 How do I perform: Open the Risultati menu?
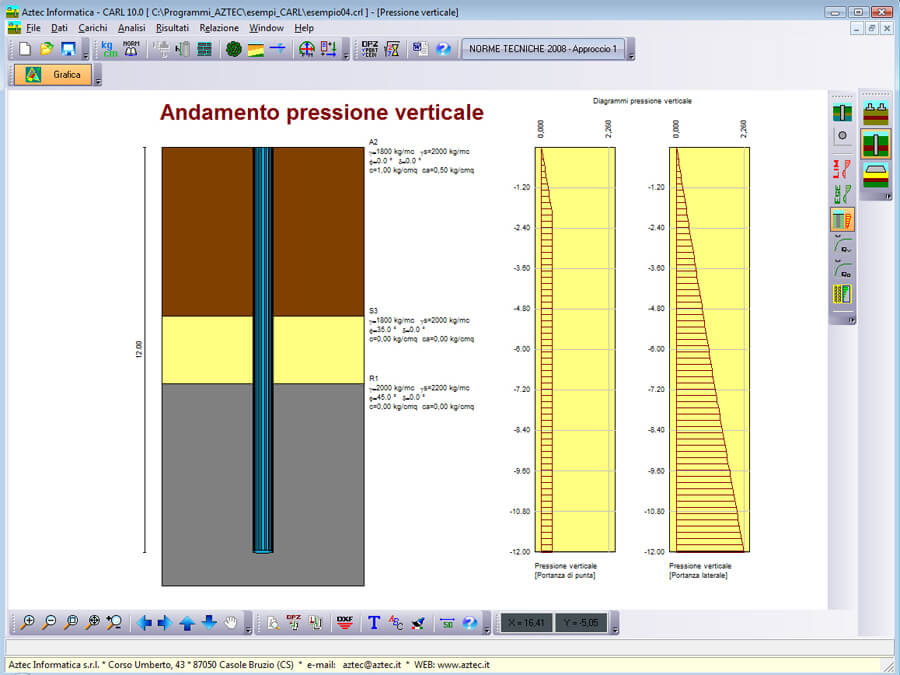tap(172, 28)
